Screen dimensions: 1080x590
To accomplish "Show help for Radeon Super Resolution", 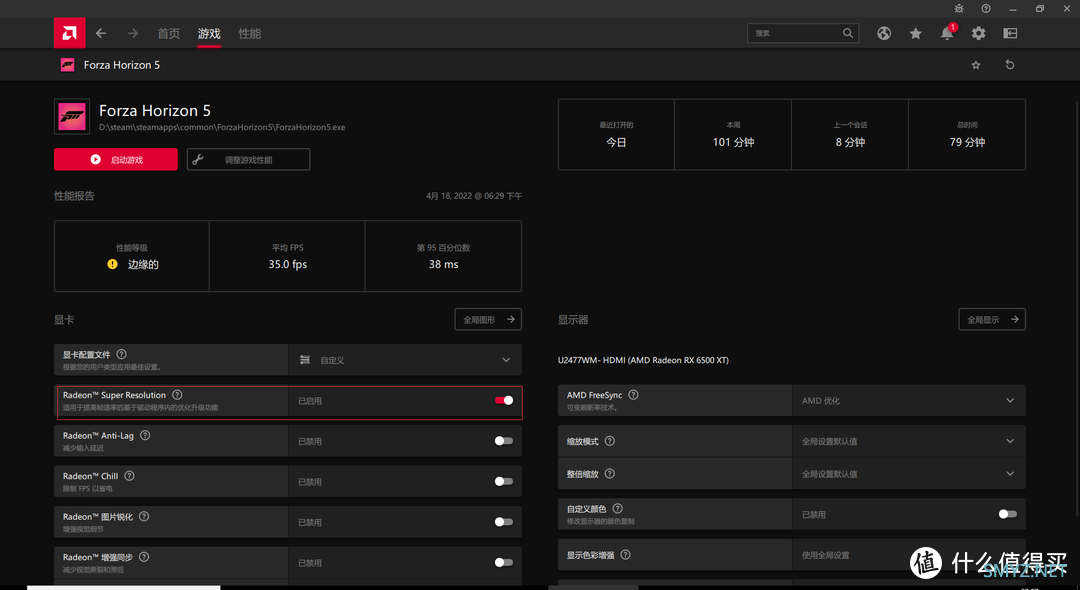I will 177,394.
